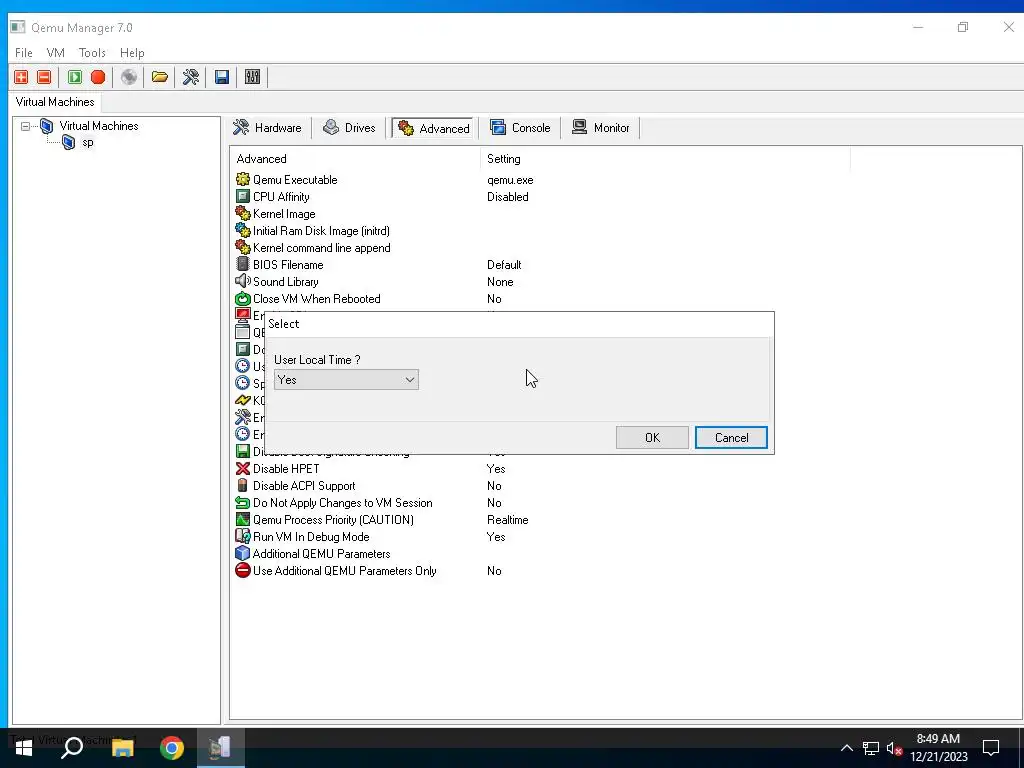Screen dimensions: 1024x768
Task: Click the Default value for BIOS Filename
Action: click(504, 265)
